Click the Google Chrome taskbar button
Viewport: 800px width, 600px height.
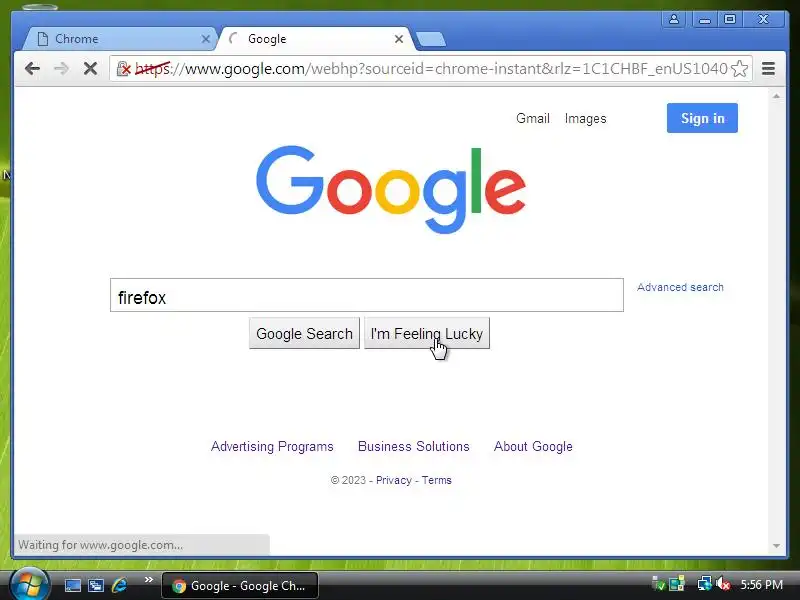pyautogui.click(x=240, y=586)
